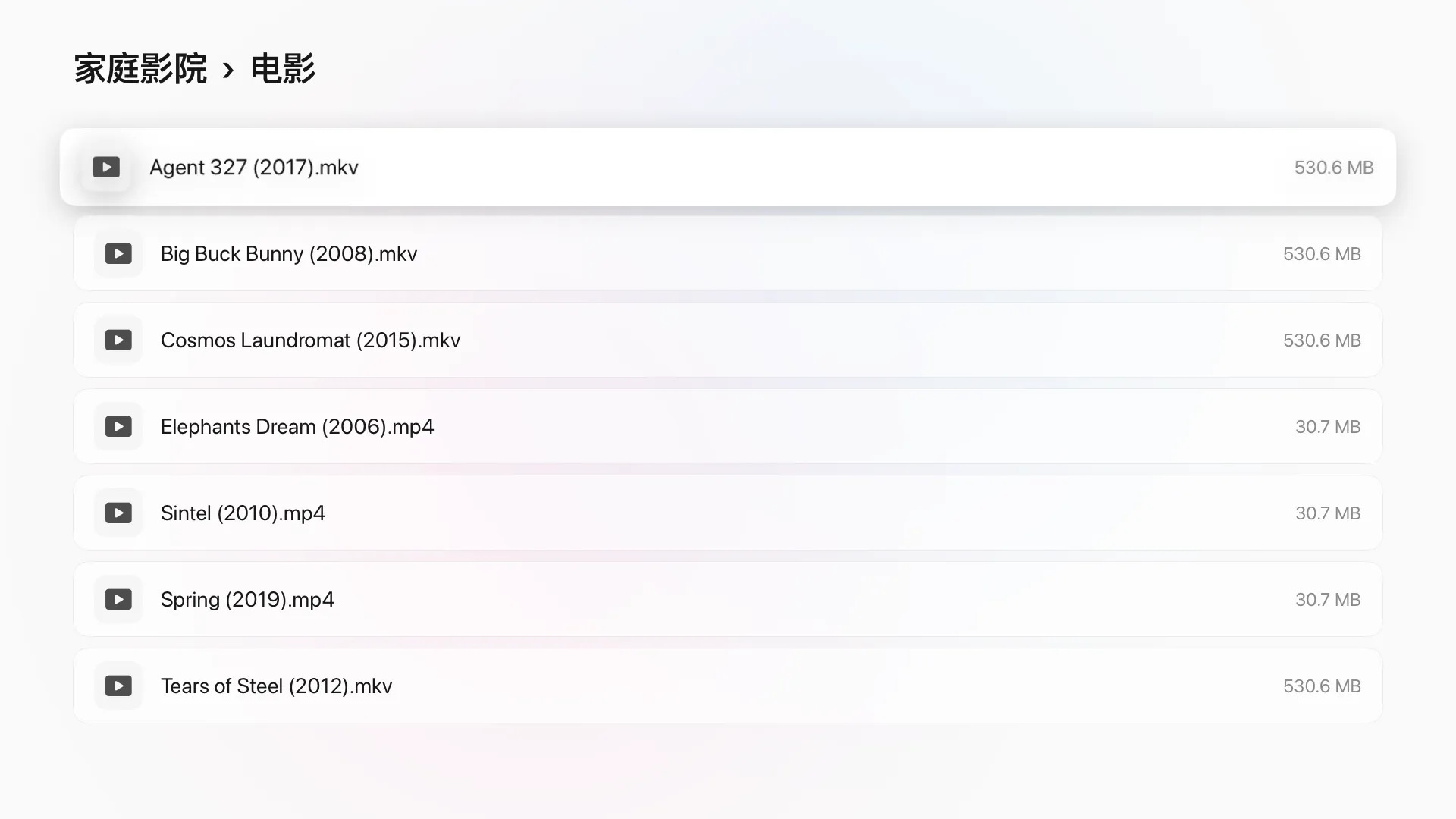This screenshot has width=1456, height=819.
Task: Open the Sintel (2010).mp4 title
Action: 243,513
